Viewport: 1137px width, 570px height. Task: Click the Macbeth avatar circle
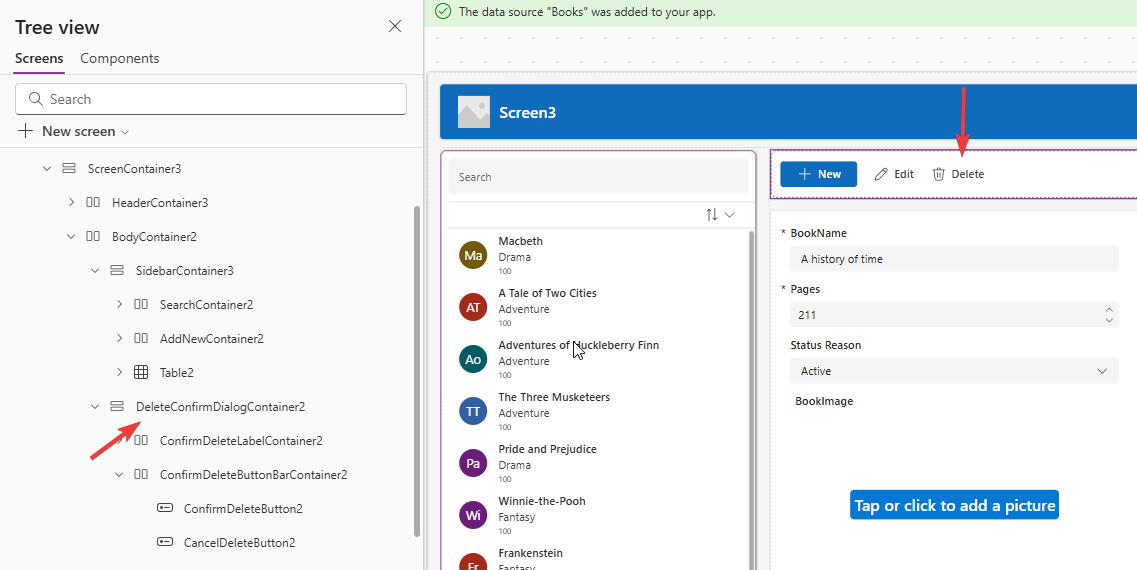pyautogui.click(x=473, y=256)
